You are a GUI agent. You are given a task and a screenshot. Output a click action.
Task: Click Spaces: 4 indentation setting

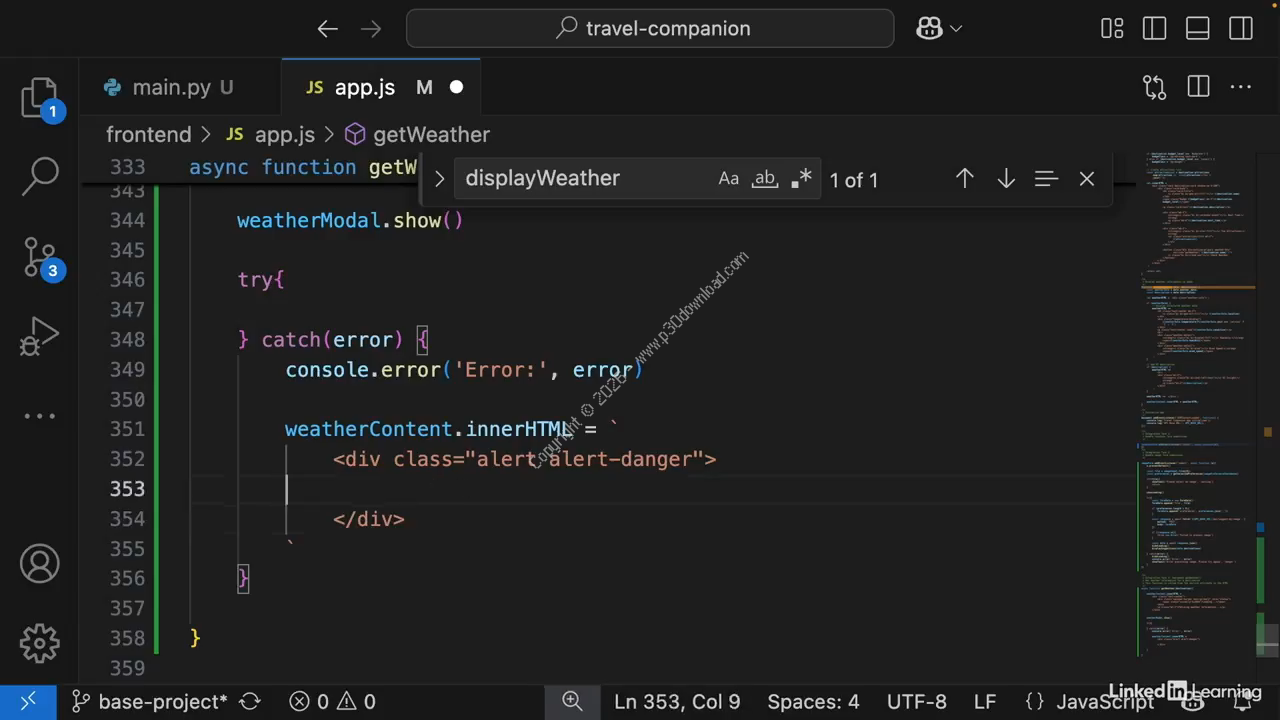(813, 702)
